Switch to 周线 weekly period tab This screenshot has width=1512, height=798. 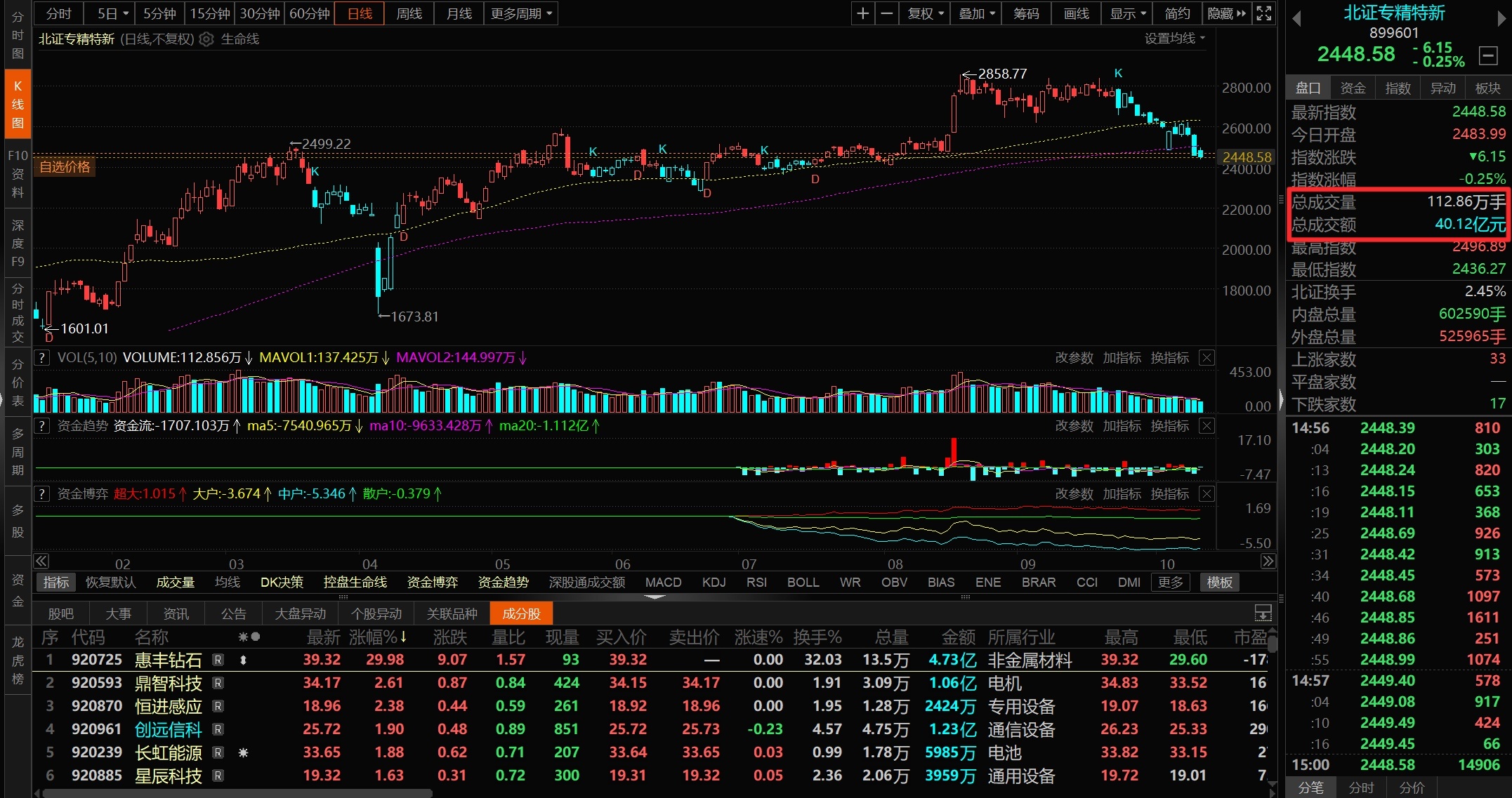coord(409,13)
